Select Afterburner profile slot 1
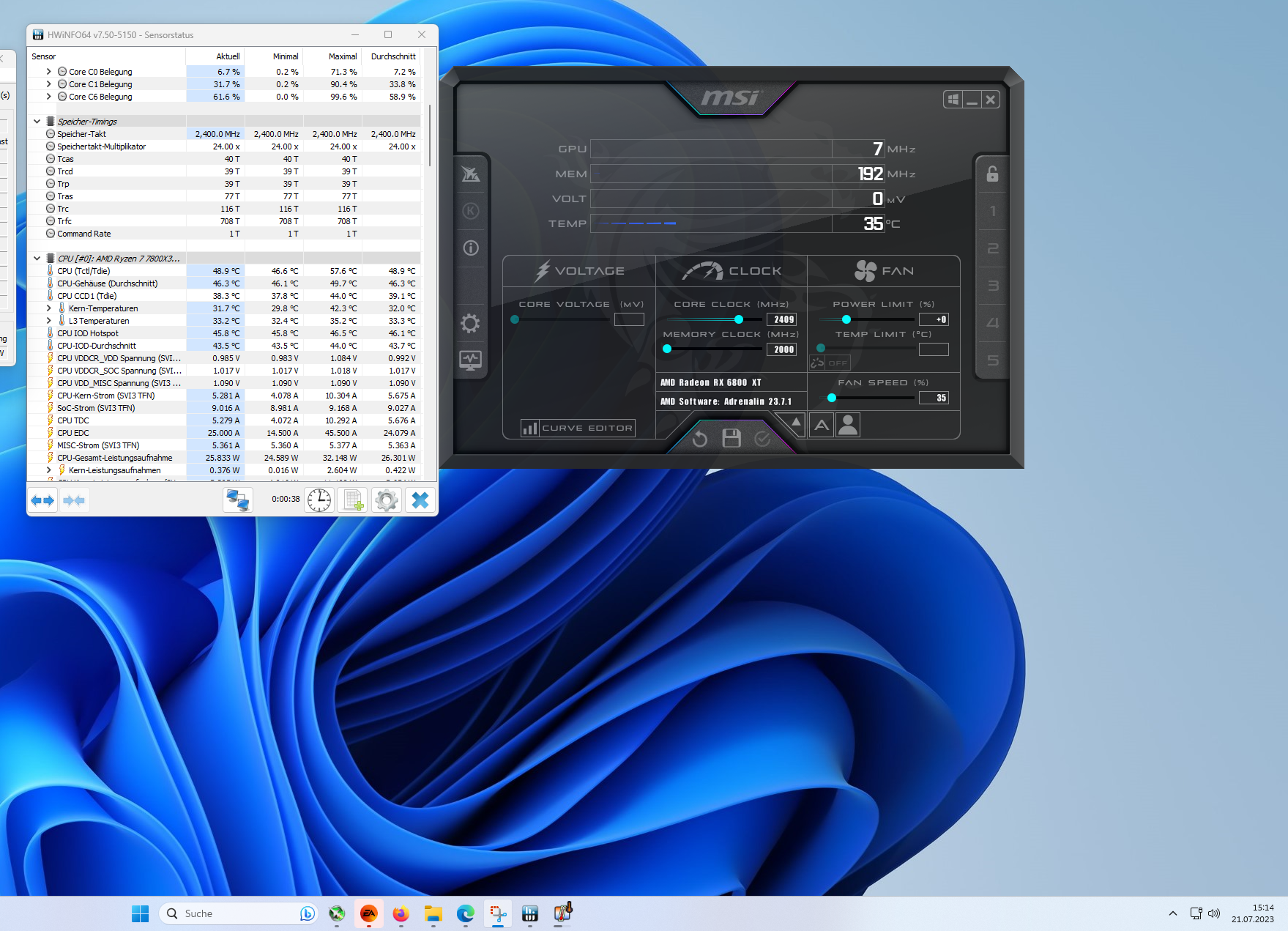The height and width of the screenshot is (931, 1288). 993,211
